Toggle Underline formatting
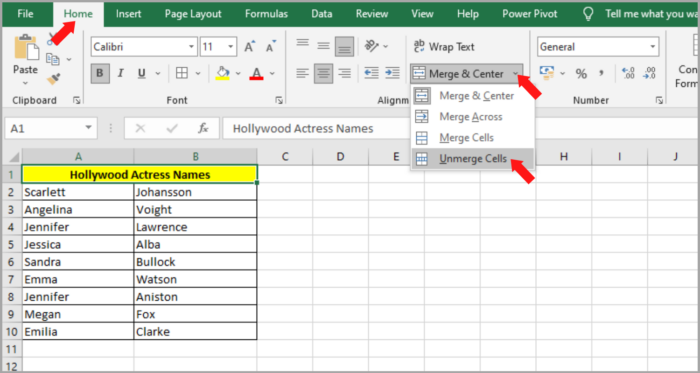Viewport: 700px width, 373px height. (142, 73)
